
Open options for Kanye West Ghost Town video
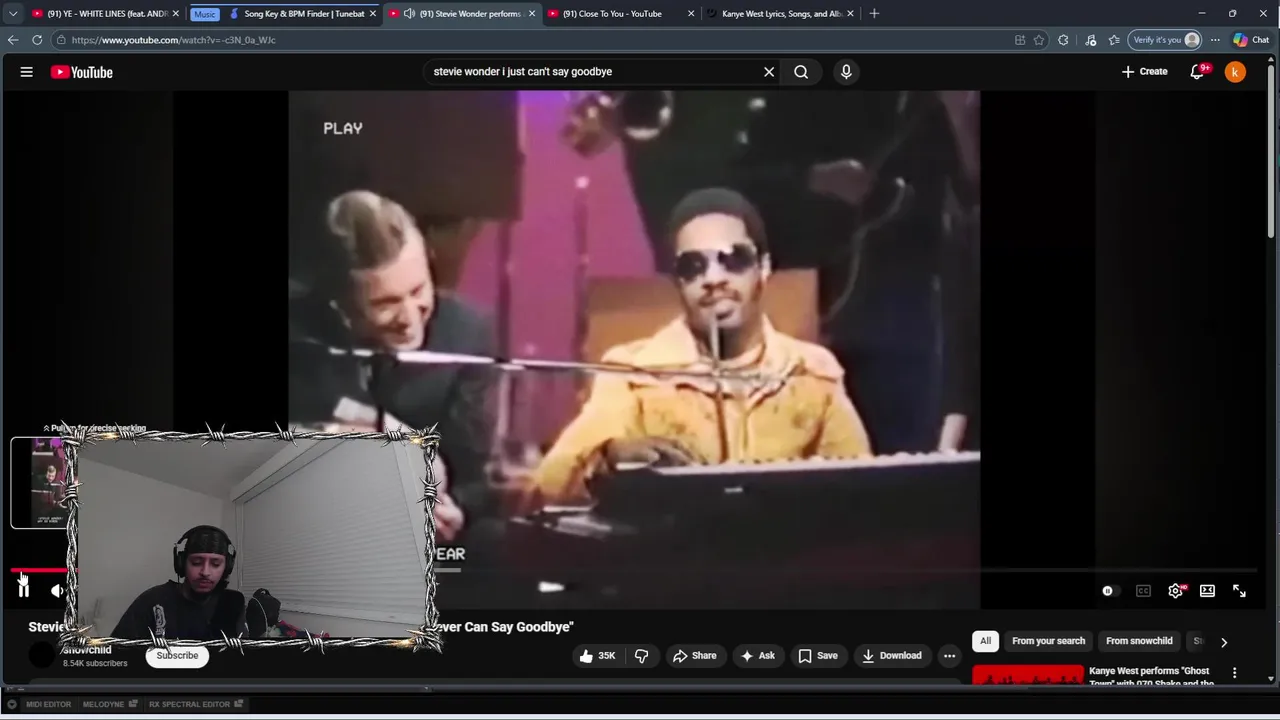click(x=1234, y=673)
